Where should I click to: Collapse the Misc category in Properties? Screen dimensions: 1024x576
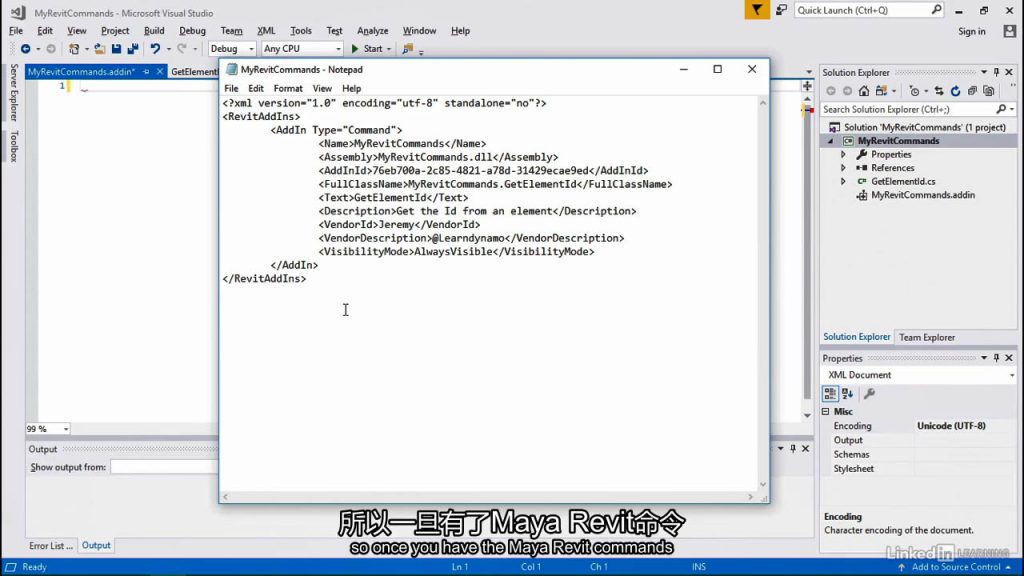click(826, 411)
